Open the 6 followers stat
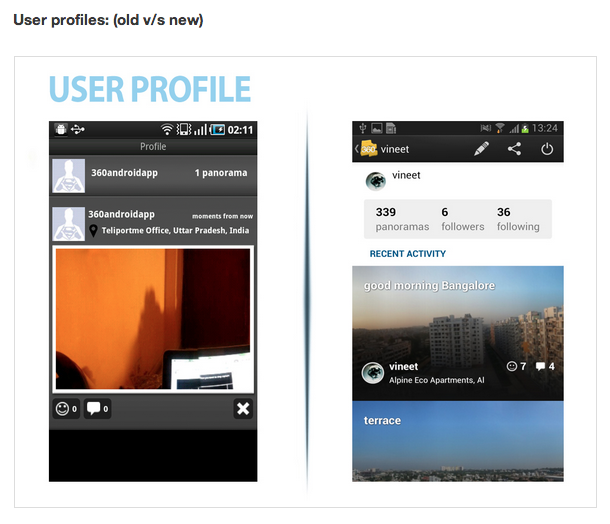Screen dimensions: 610x524 [x=463, y=219]
